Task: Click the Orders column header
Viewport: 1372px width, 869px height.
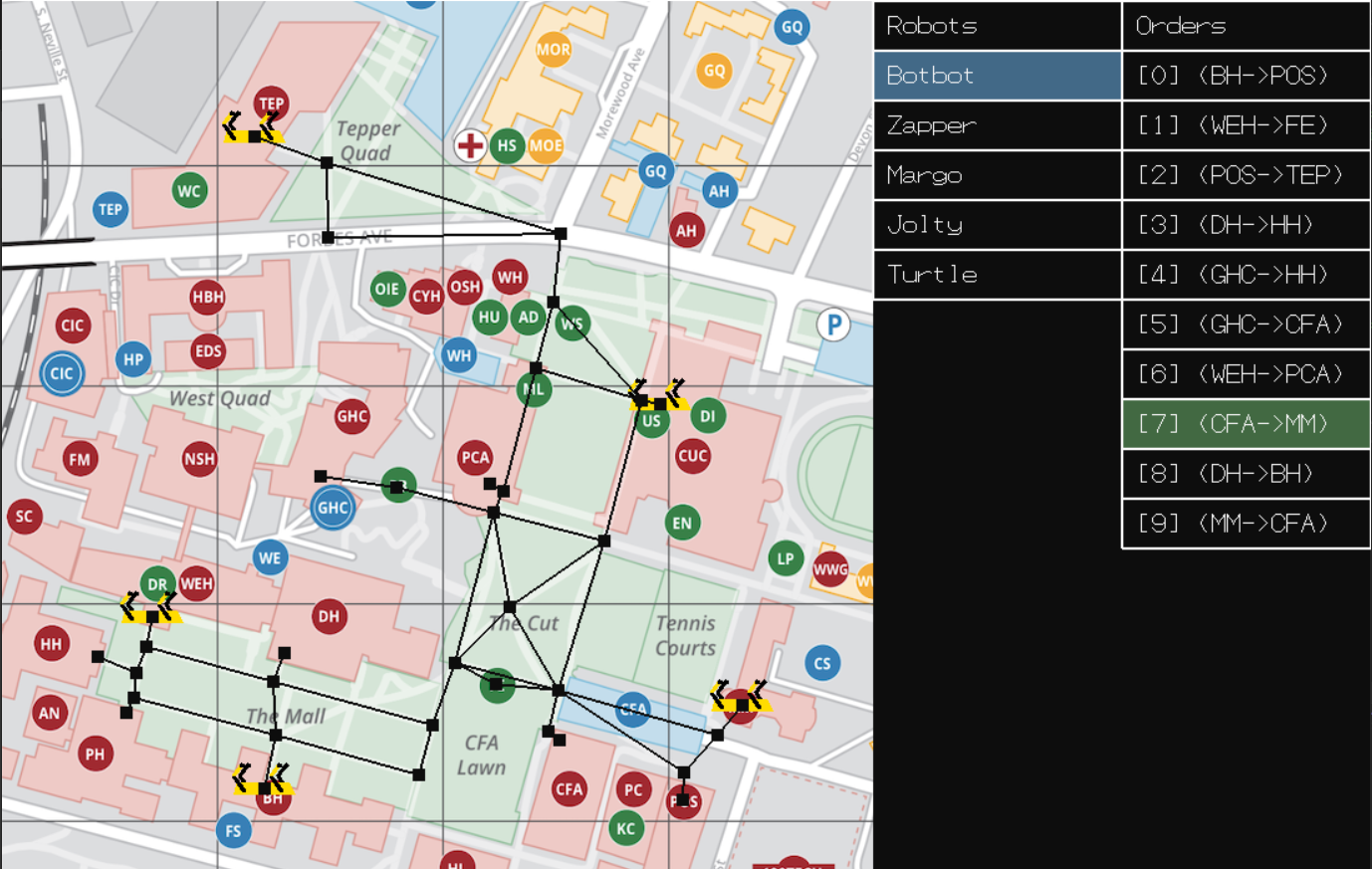Action: (x=1246, y=26)
